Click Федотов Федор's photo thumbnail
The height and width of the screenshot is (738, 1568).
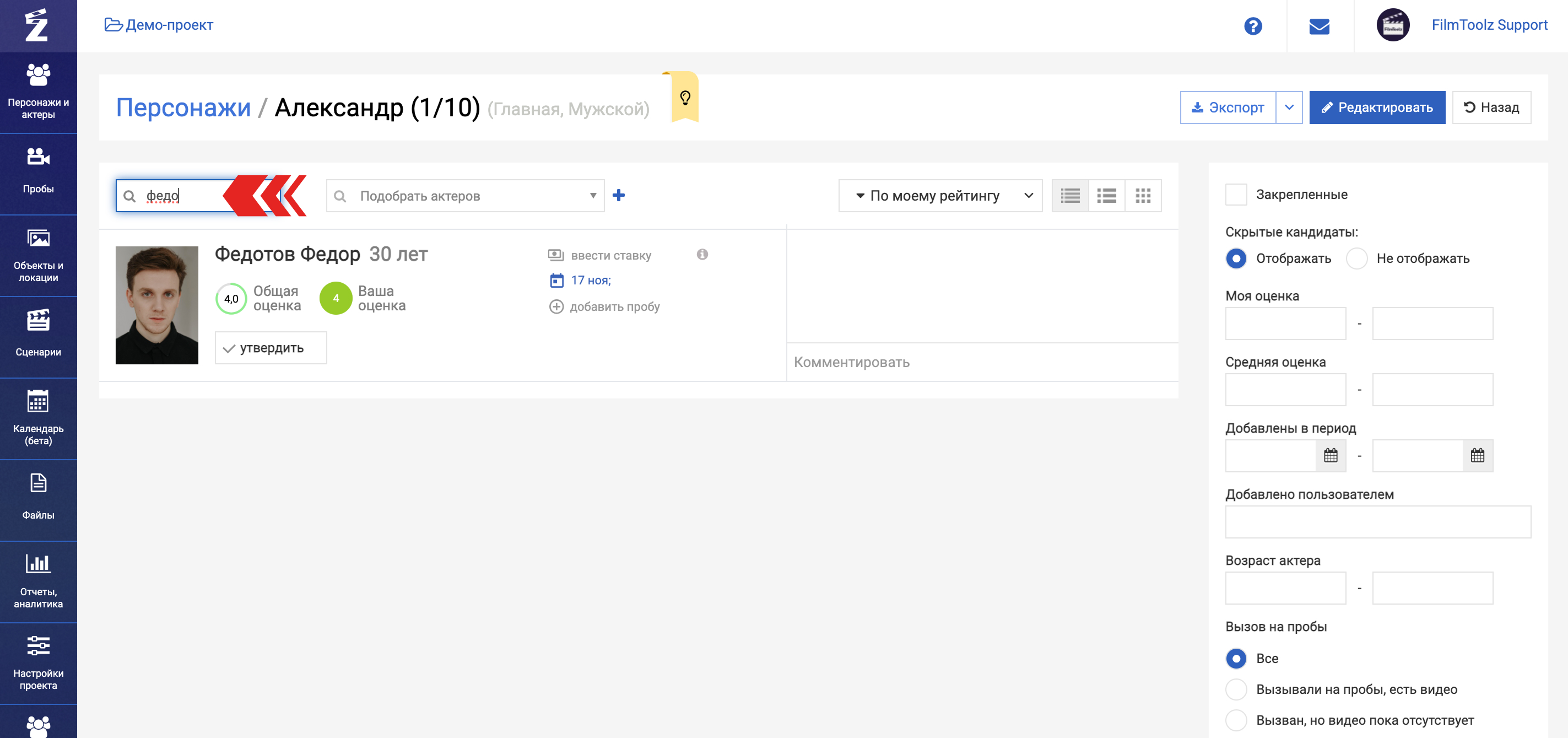[157, 305]
